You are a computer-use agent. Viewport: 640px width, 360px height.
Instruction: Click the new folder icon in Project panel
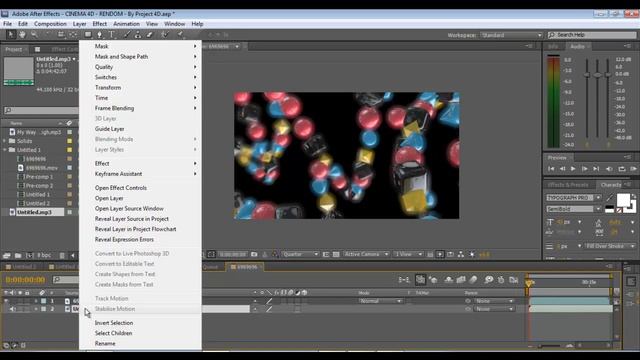tap(18, 256)
